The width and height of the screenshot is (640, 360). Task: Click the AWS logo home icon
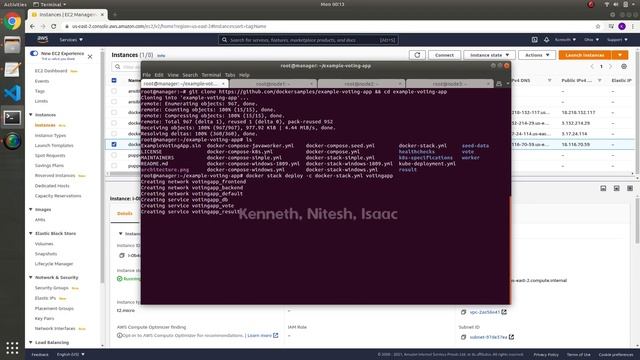click(42, 40)
